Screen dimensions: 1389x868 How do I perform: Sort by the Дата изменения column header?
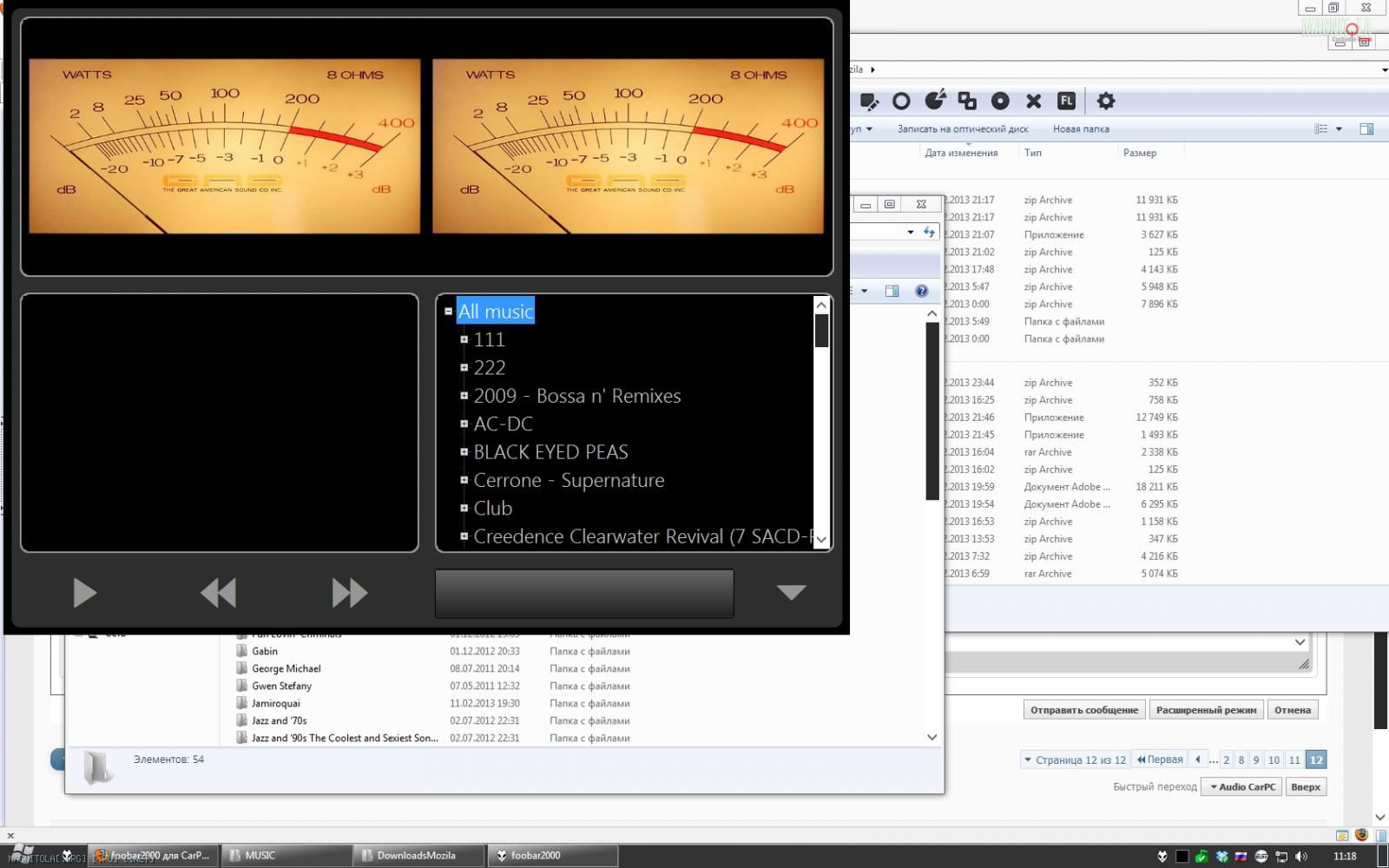[961, 153]
